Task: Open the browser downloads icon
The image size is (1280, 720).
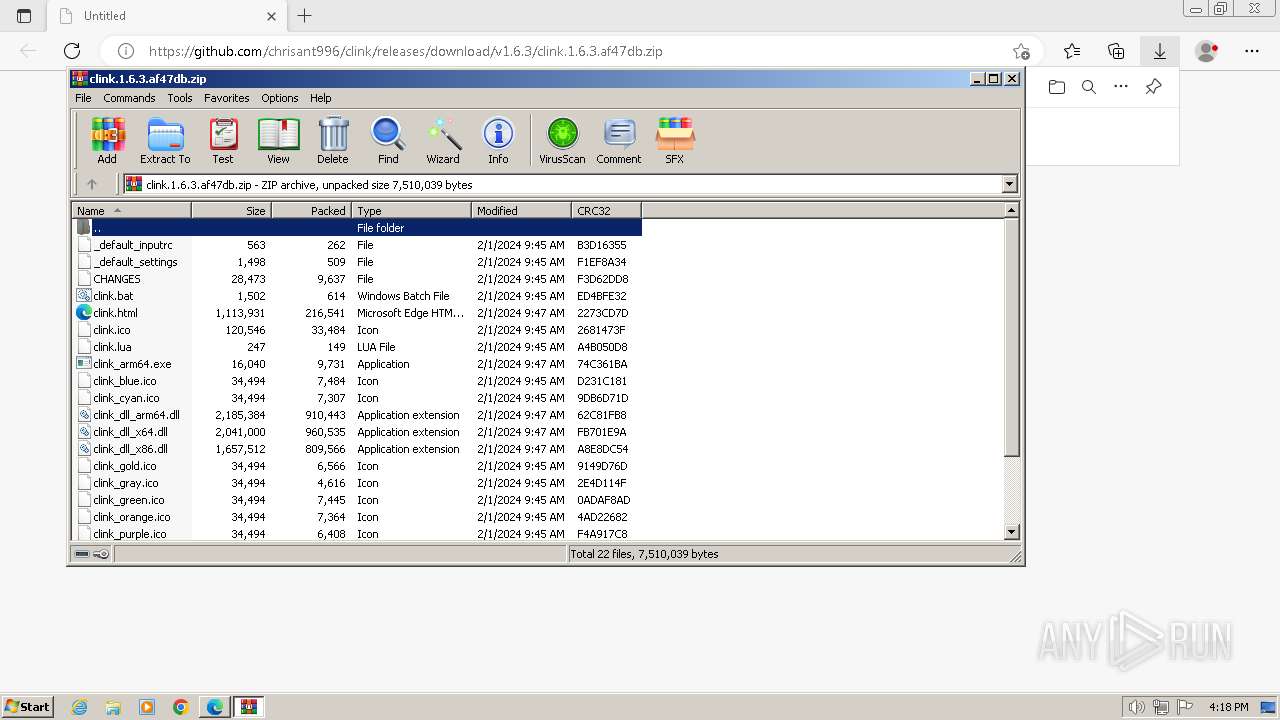Action: pyautogui.click(x=1160, y=51)
